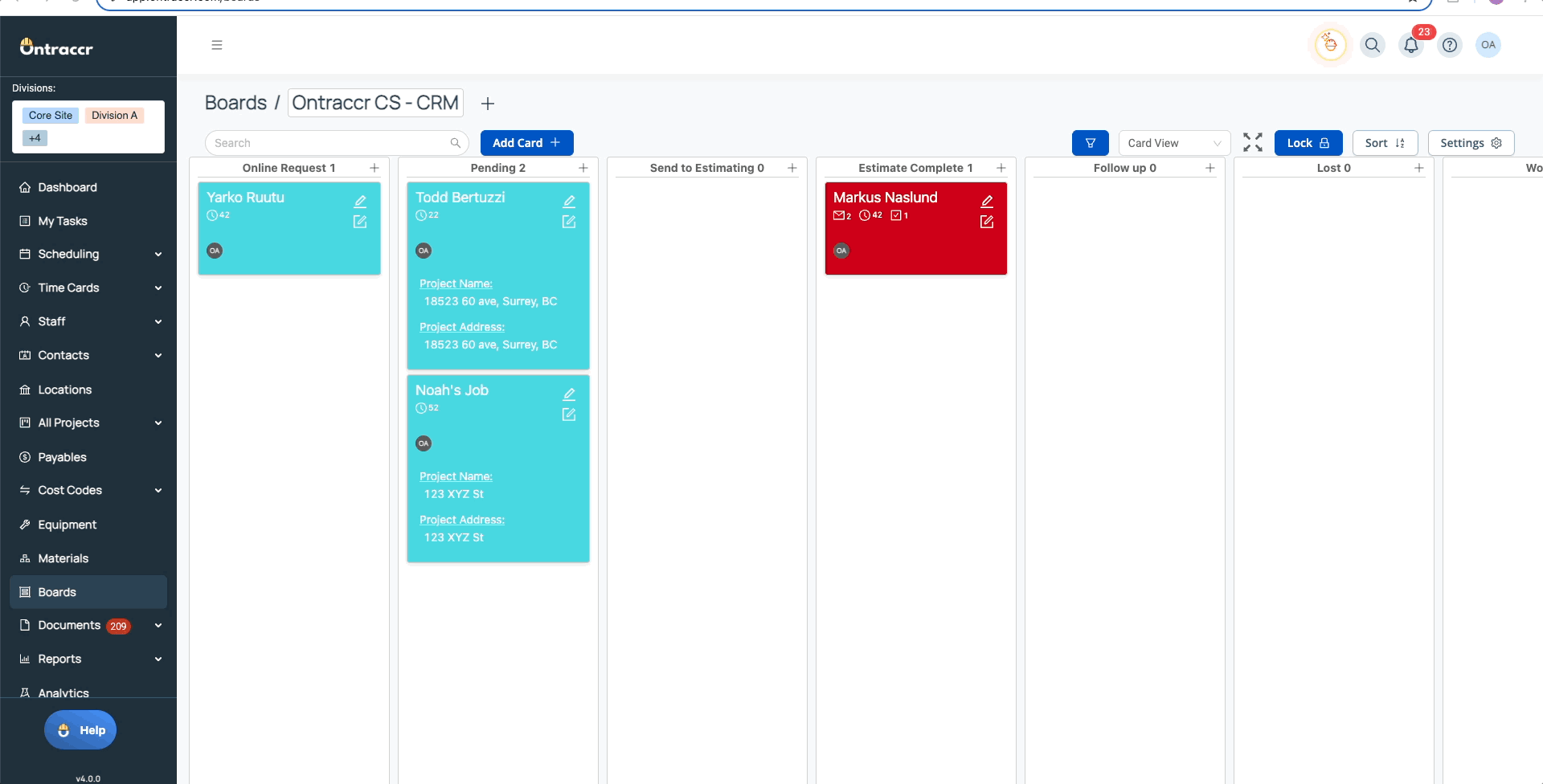
Task: Toggle fullscreen expand arrows icon
Action: point(1253,142)
